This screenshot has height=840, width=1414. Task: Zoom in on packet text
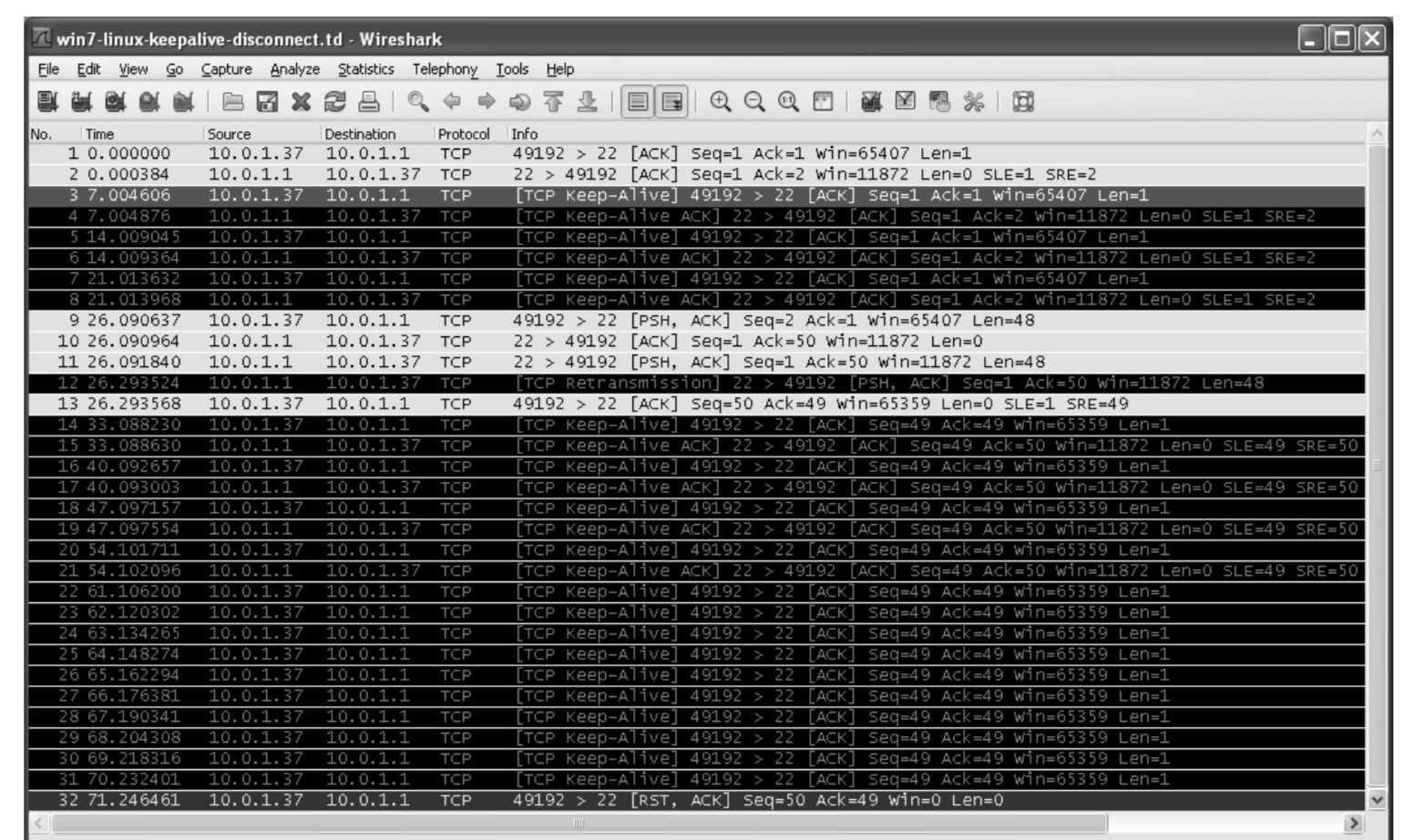click(x=721, y=102)
